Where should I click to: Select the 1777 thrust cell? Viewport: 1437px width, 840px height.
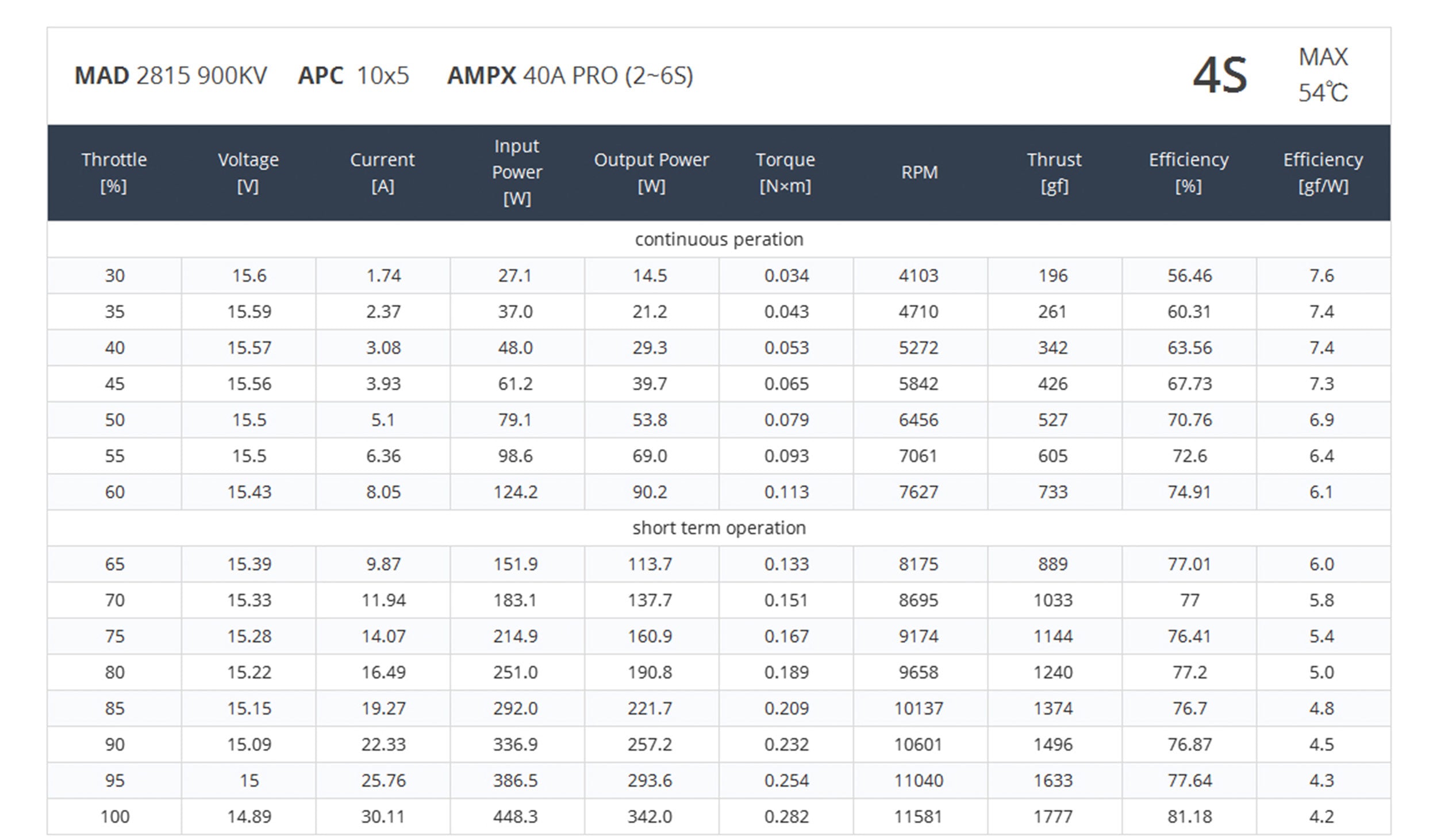1053,816
